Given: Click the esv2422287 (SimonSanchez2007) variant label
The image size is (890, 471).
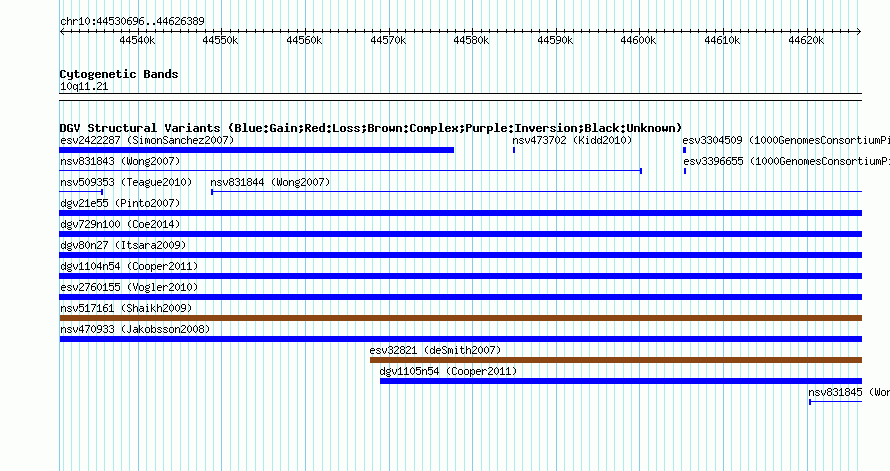Looking at the screenshot, I should click(147, 140).
